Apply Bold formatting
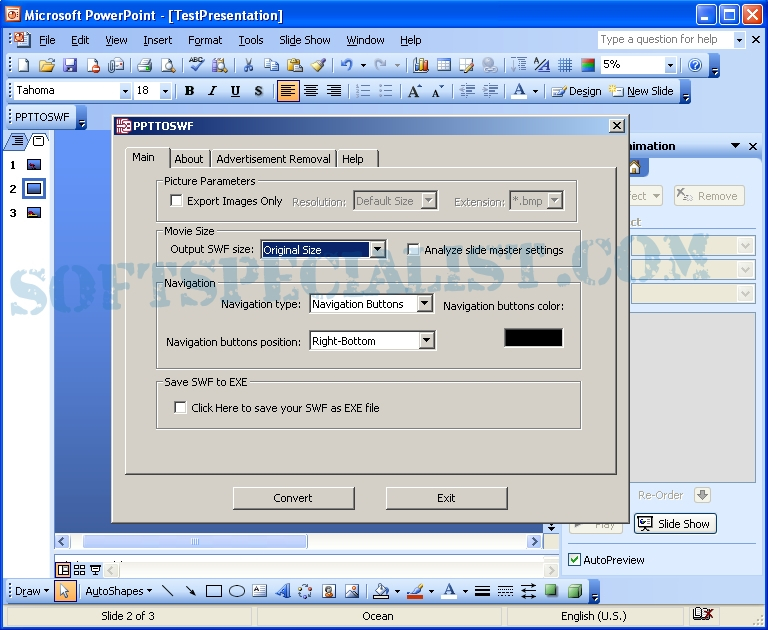Screen dimensions: 768x630 pyautogui.click(x=189, y=91)
